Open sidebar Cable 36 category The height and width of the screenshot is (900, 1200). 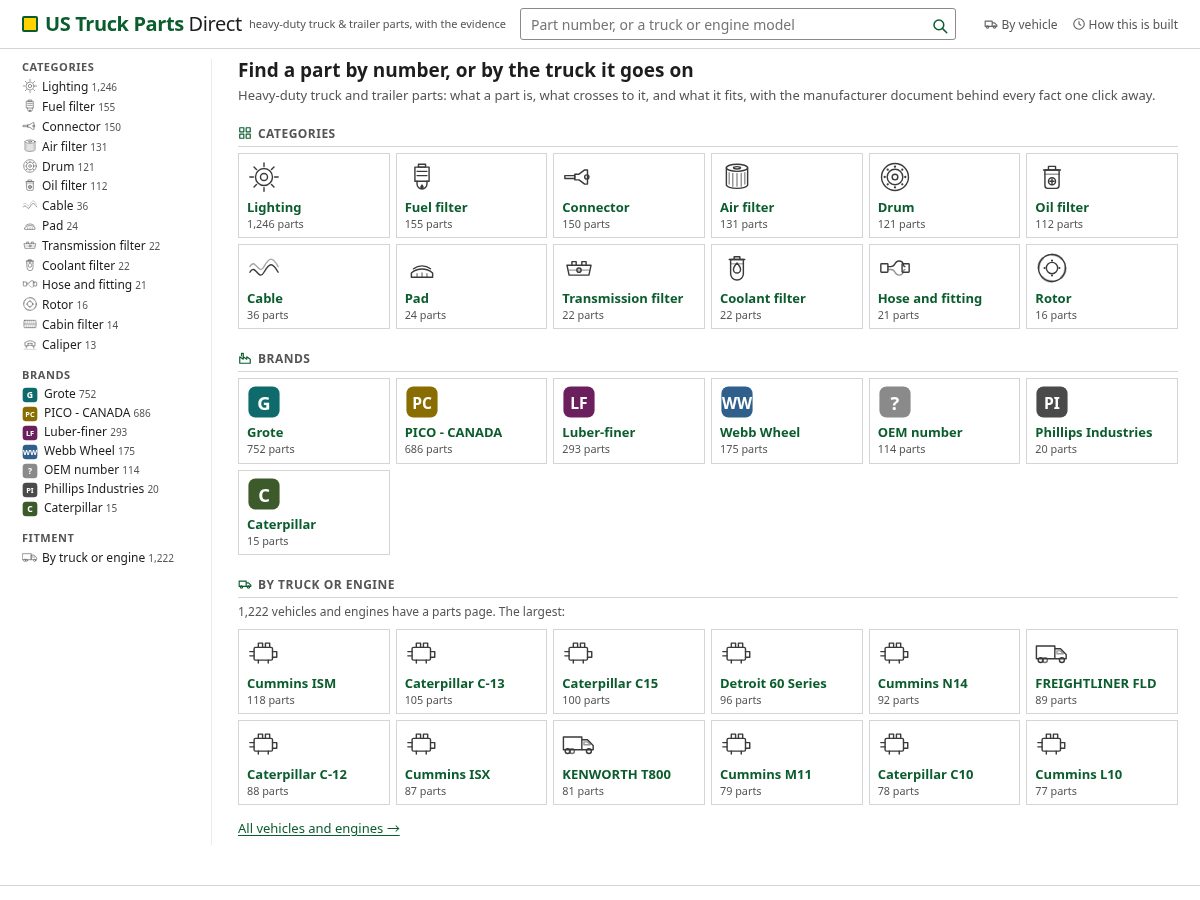point(56,205)
